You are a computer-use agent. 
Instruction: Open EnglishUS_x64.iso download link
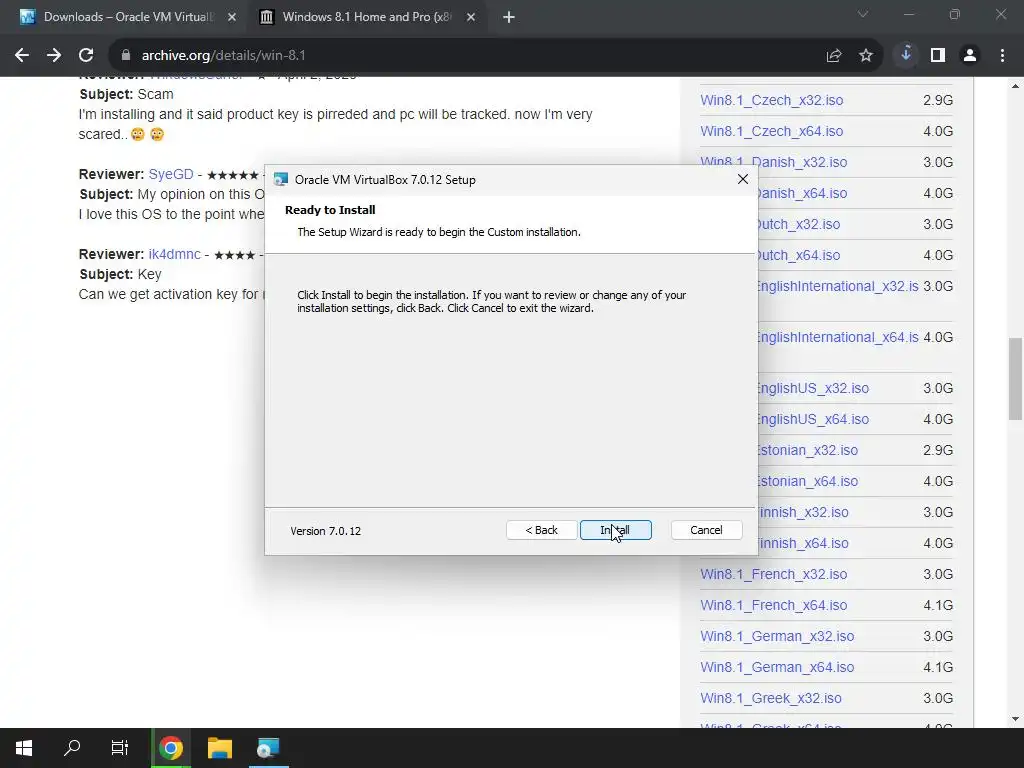click(x=813, y=419)
